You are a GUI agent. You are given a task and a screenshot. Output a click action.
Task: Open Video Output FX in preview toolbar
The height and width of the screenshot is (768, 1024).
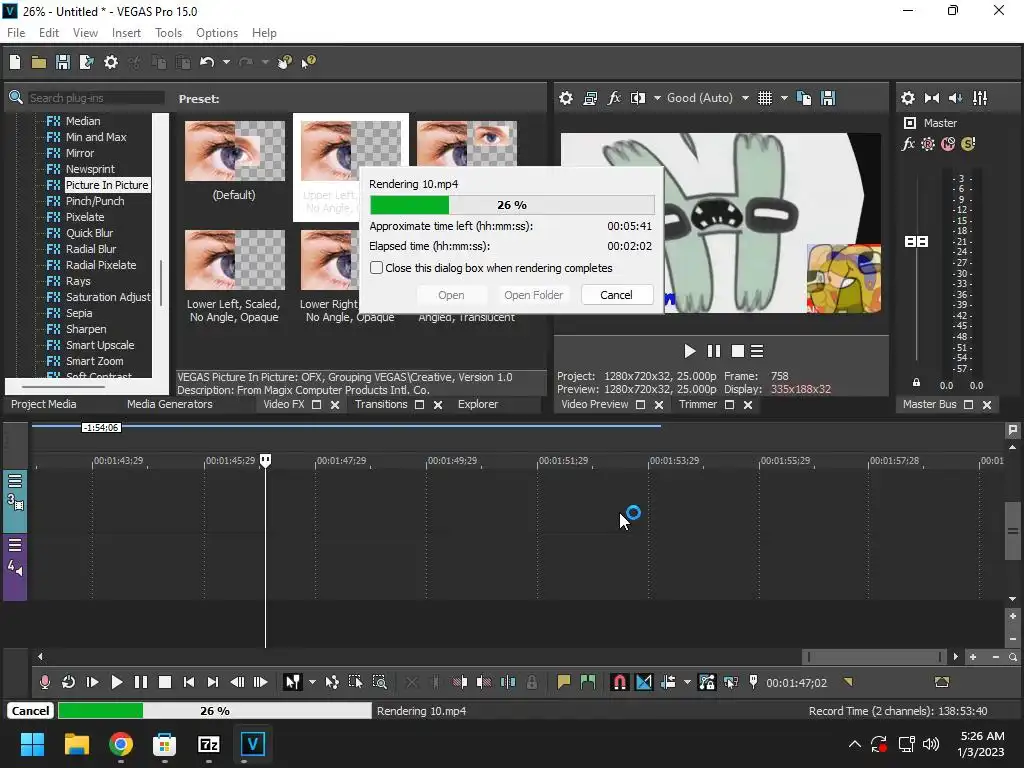pos(614,98)
